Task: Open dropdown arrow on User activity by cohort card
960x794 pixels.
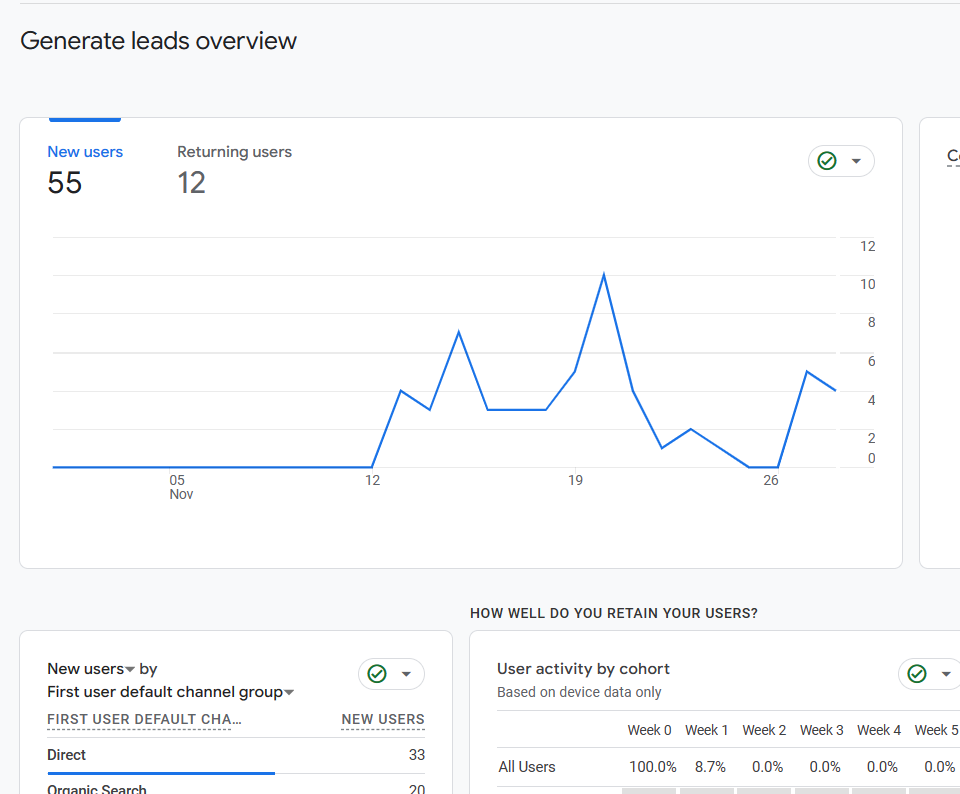Action: click(x=947, y=674)
